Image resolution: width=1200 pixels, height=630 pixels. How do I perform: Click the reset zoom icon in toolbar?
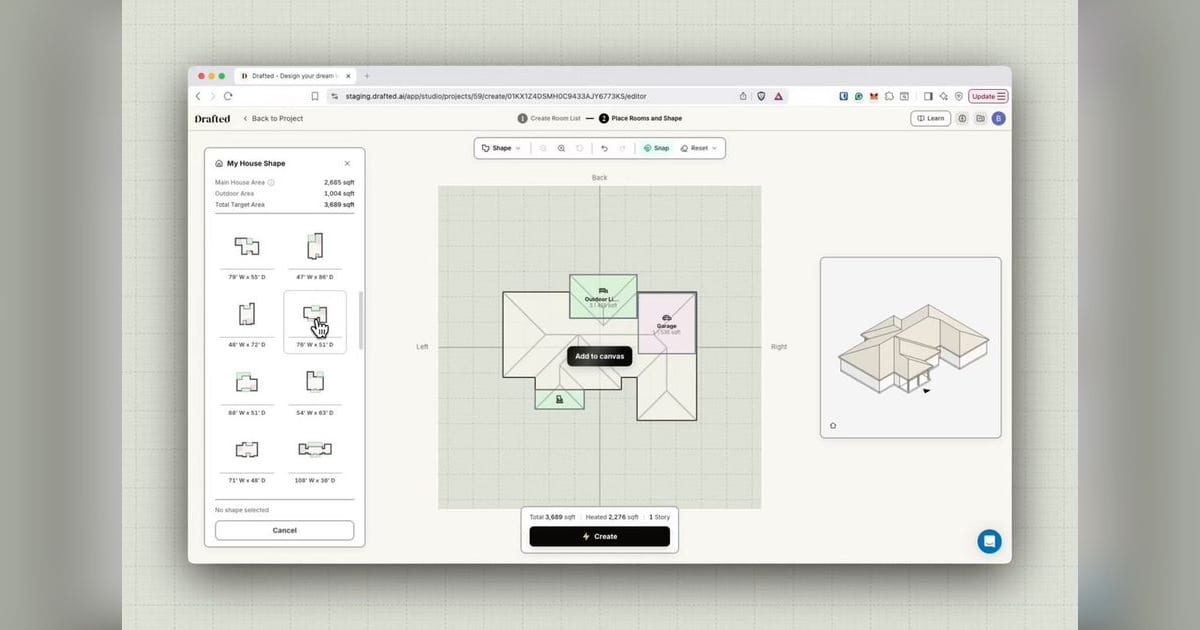tap(579, 148)
